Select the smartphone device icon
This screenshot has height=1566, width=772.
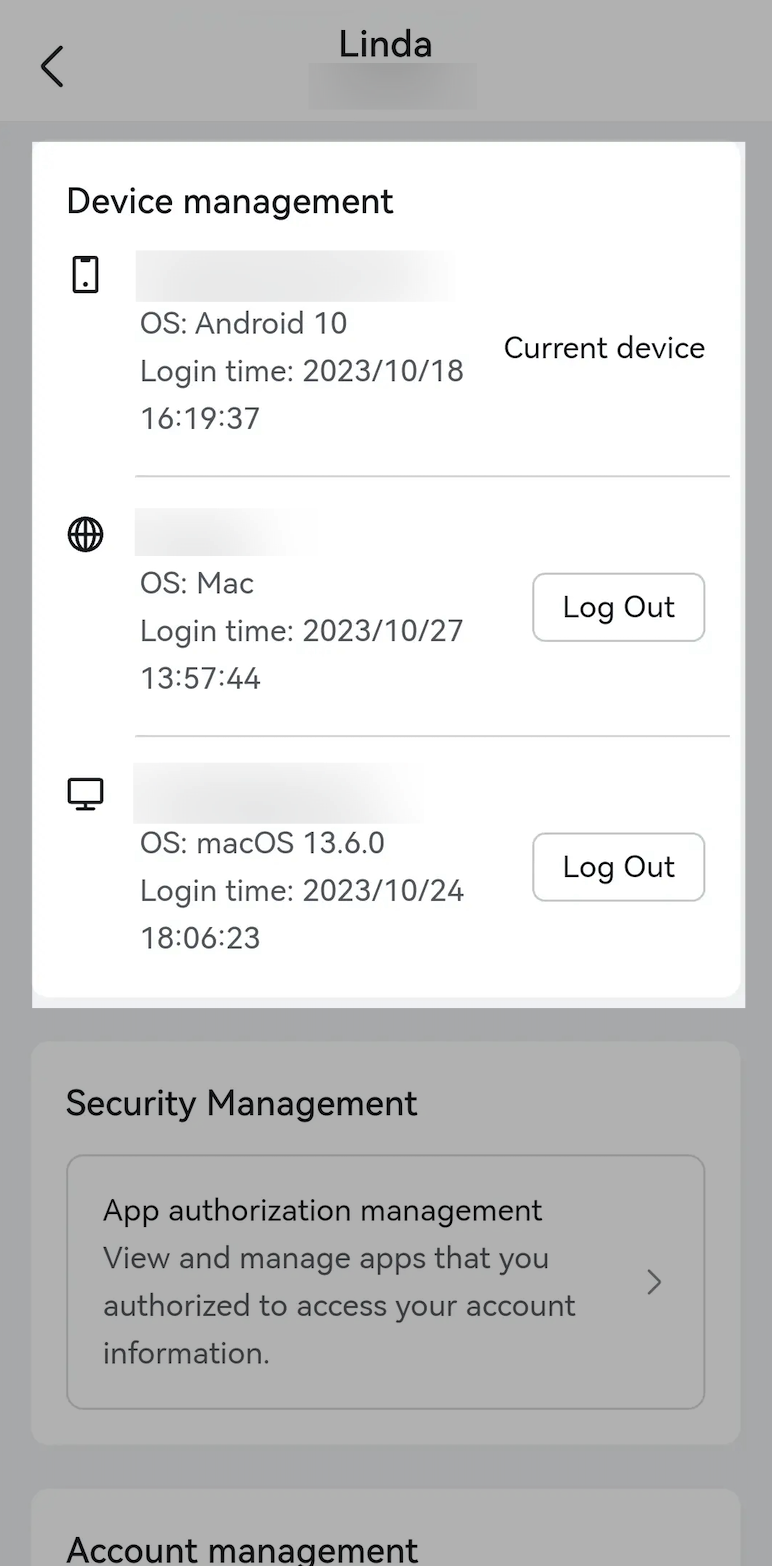point(85,273)
